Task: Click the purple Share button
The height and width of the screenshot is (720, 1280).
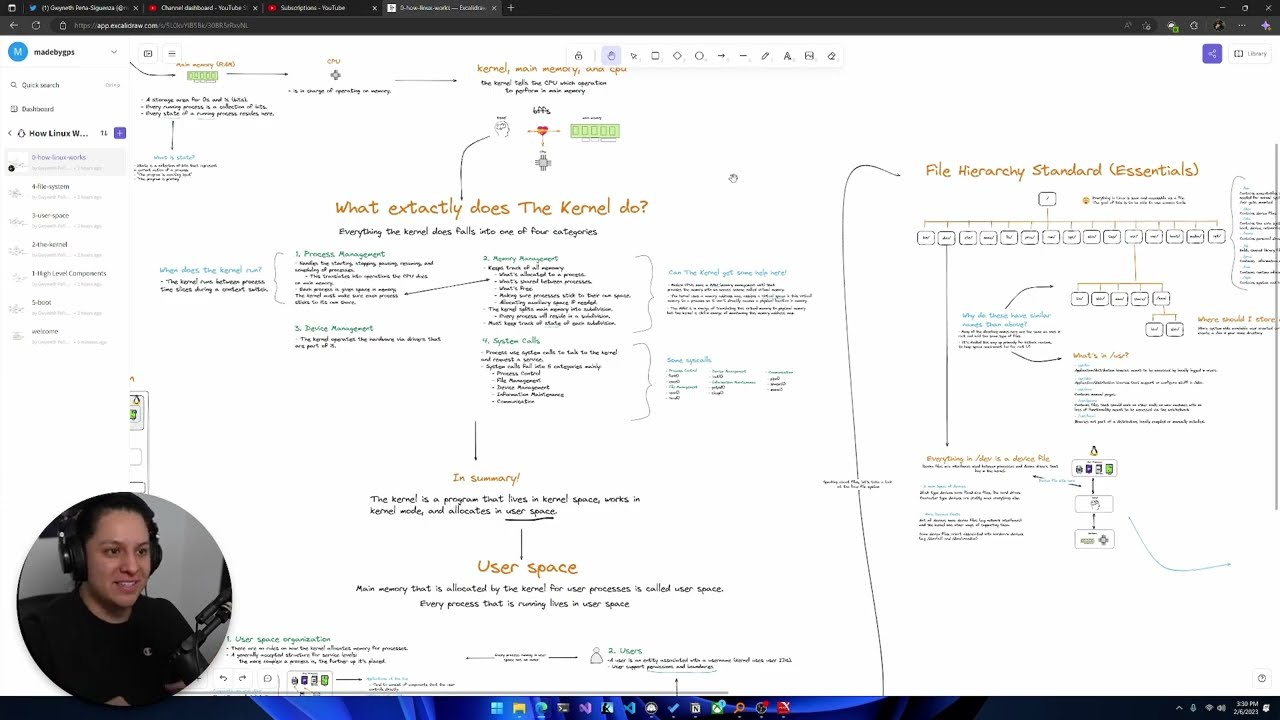Action: pos(1212,54)
